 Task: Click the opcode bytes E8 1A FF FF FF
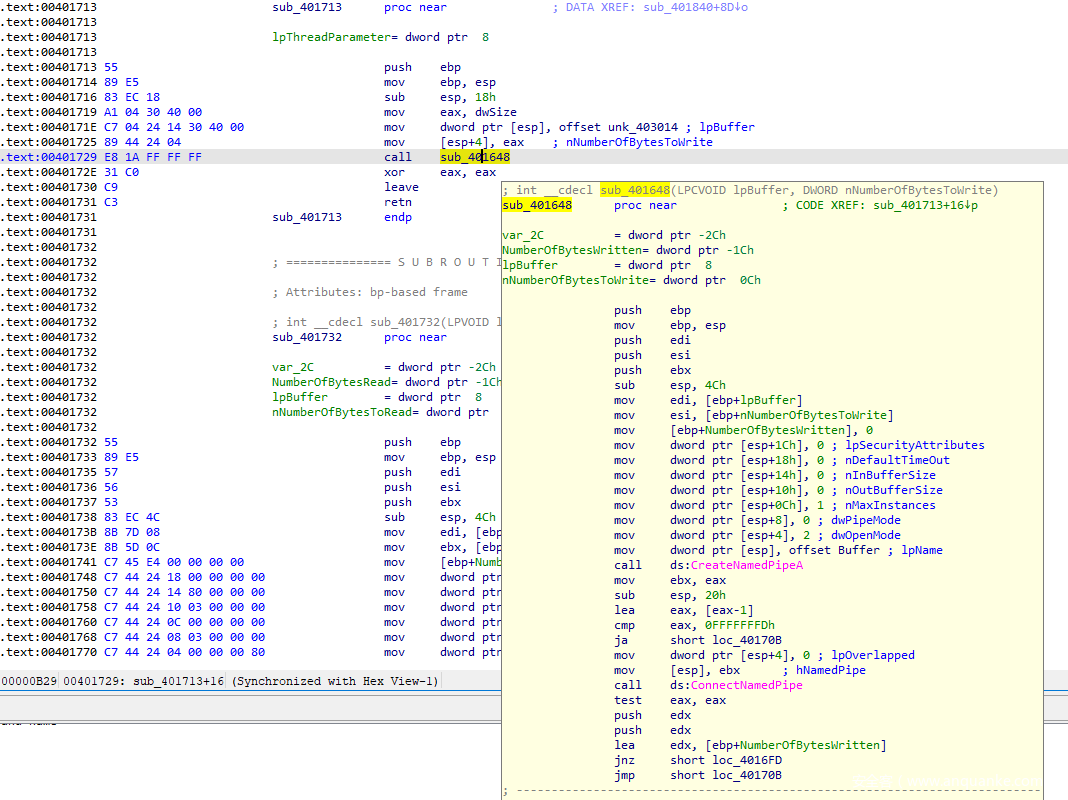point(153,157)
